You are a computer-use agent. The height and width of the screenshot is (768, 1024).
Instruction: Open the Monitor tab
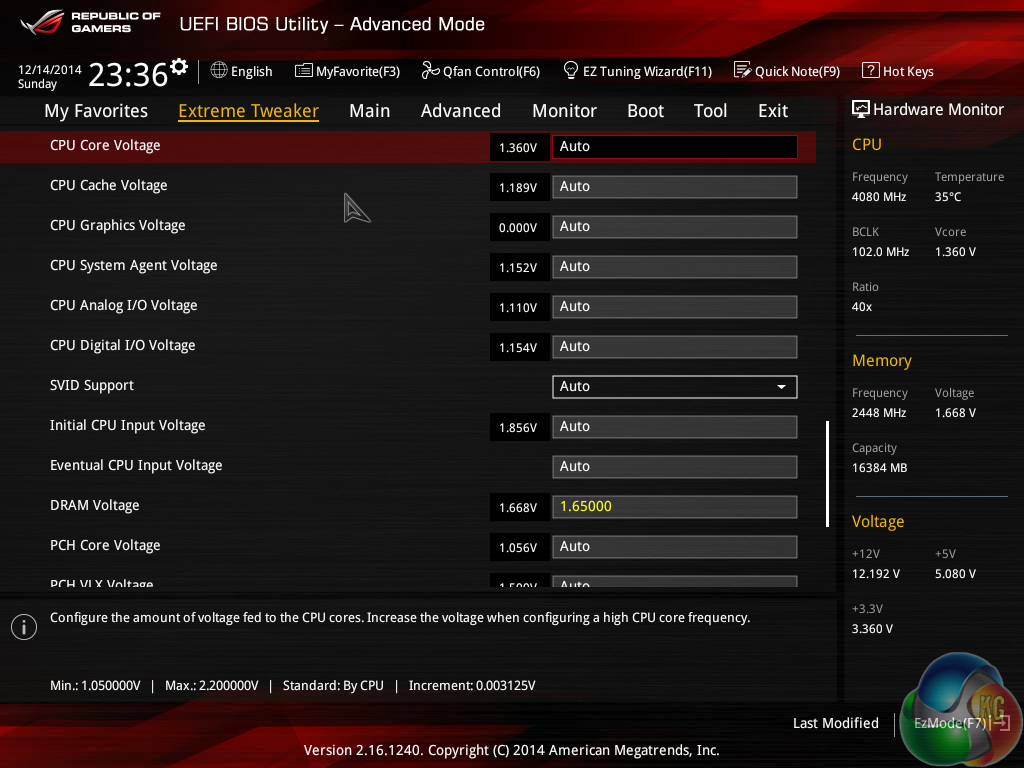point(564,111)
